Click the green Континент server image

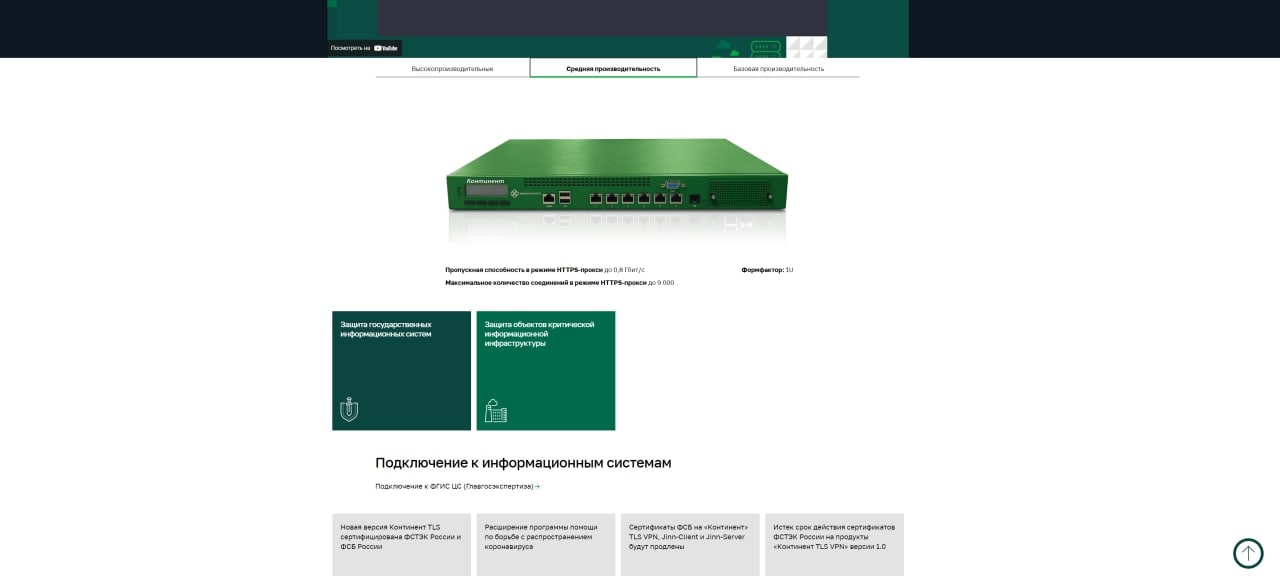pyautogui.click(x=617, y=177)
